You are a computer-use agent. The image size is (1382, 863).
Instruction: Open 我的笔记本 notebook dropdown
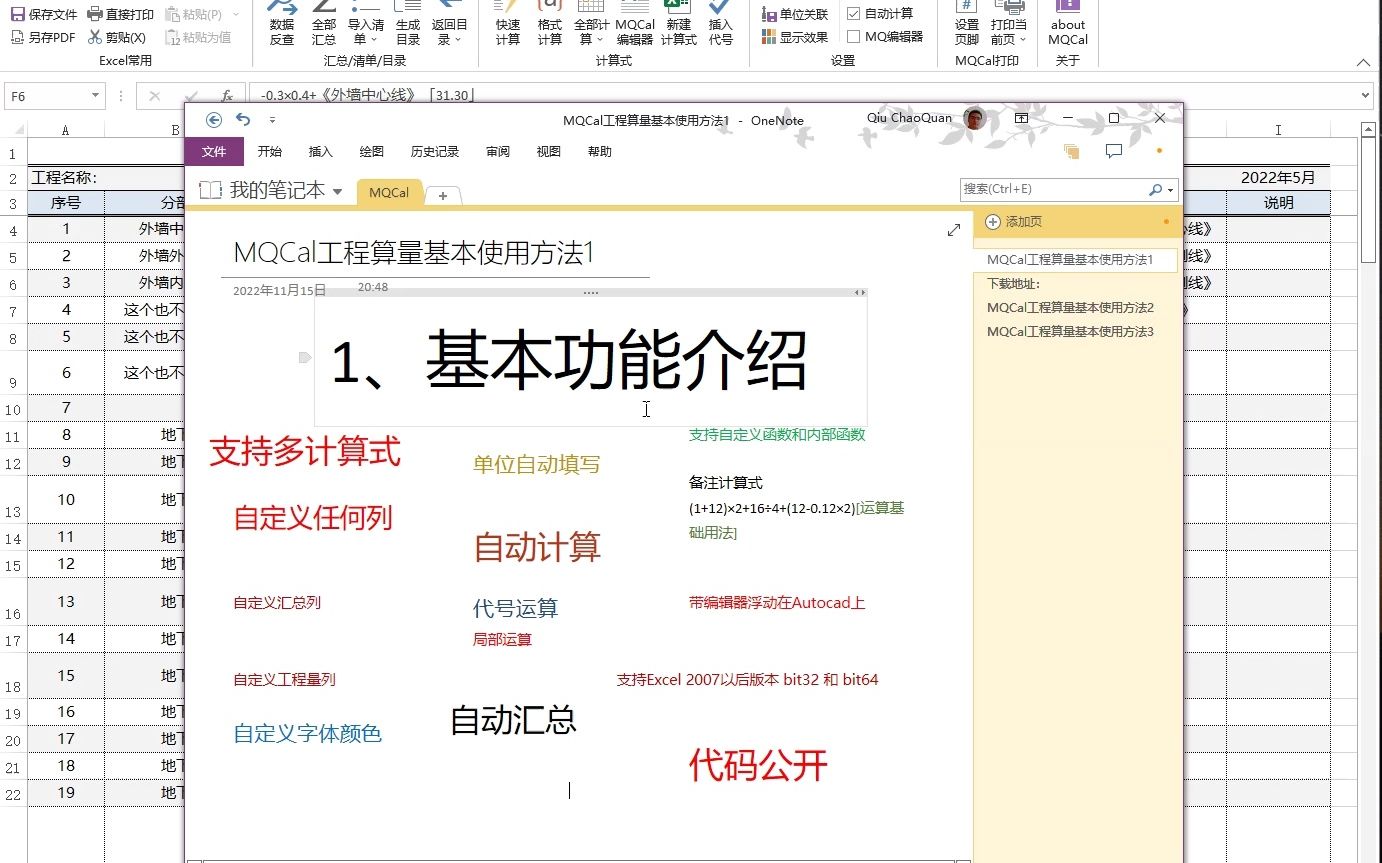click(x=337, y=191)
